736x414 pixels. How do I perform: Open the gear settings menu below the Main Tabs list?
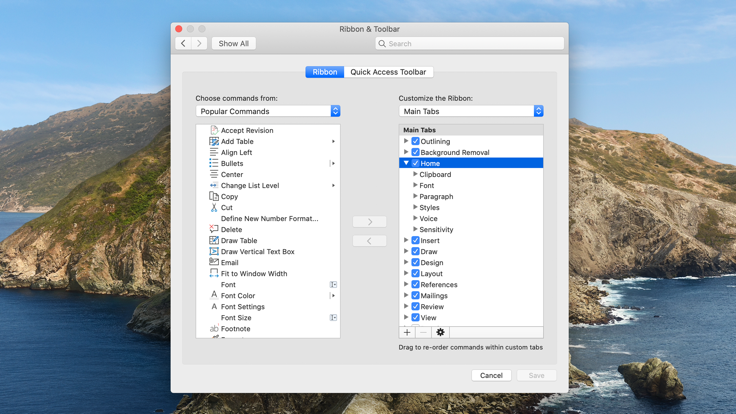coord(440,332)
